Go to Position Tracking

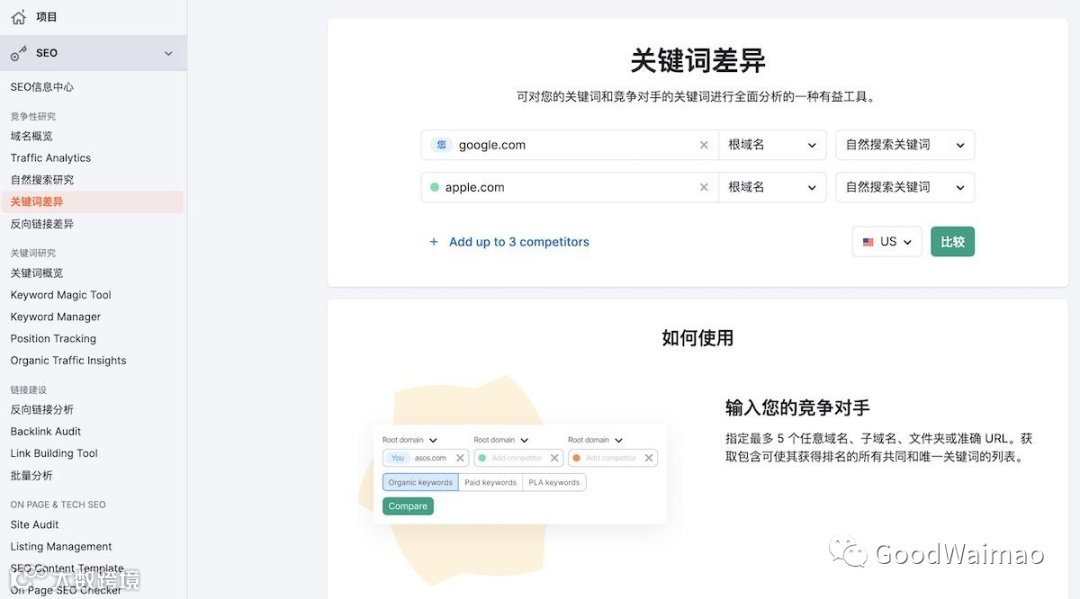click(x=53, y=339)
